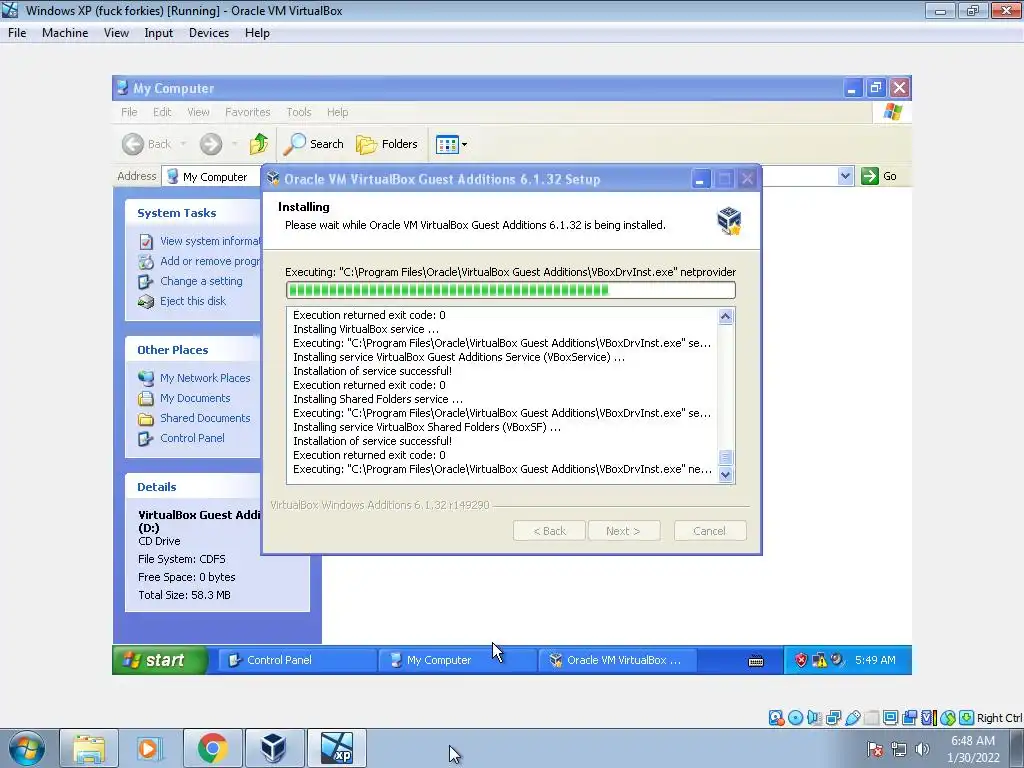Open My Network Places link
Viewport: 1024px width, 768px height.
[x=205, y=378]
